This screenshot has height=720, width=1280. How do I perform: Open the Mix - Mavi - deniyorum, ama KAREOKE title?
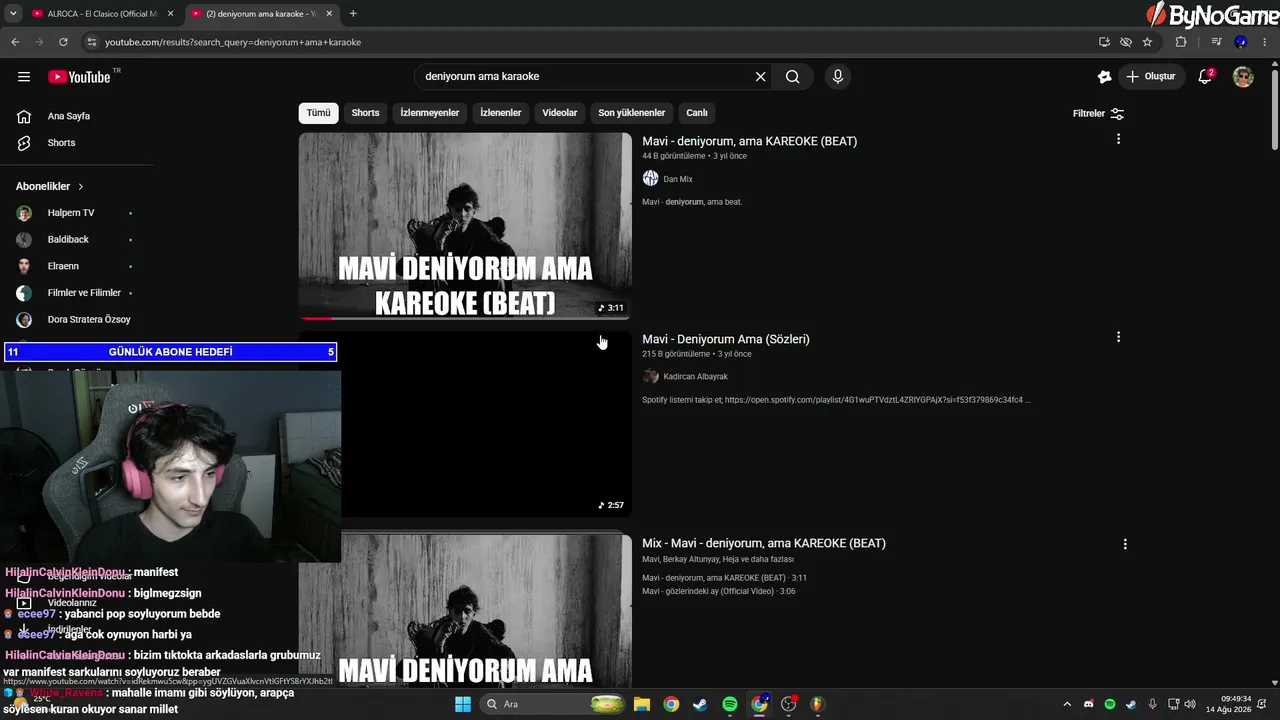tap(764, 543)
